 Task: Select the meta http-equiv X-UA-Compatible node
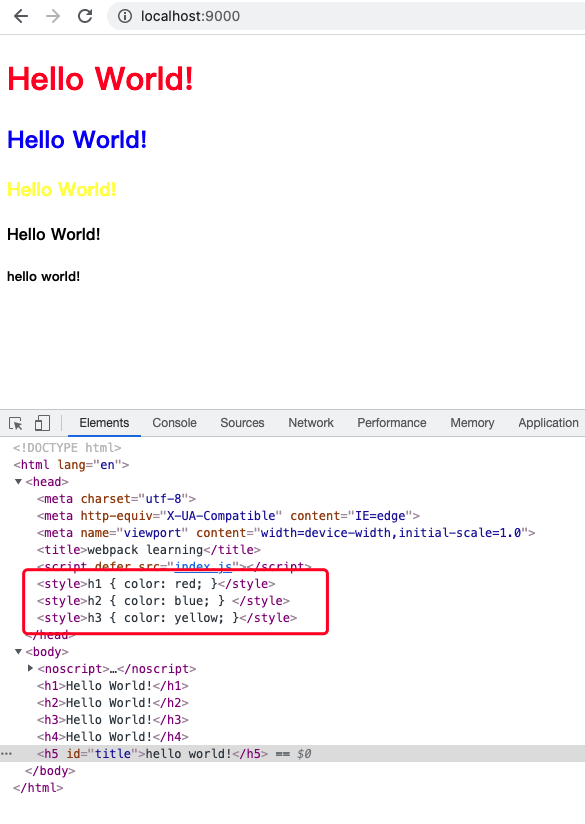[x=228, y=516]
